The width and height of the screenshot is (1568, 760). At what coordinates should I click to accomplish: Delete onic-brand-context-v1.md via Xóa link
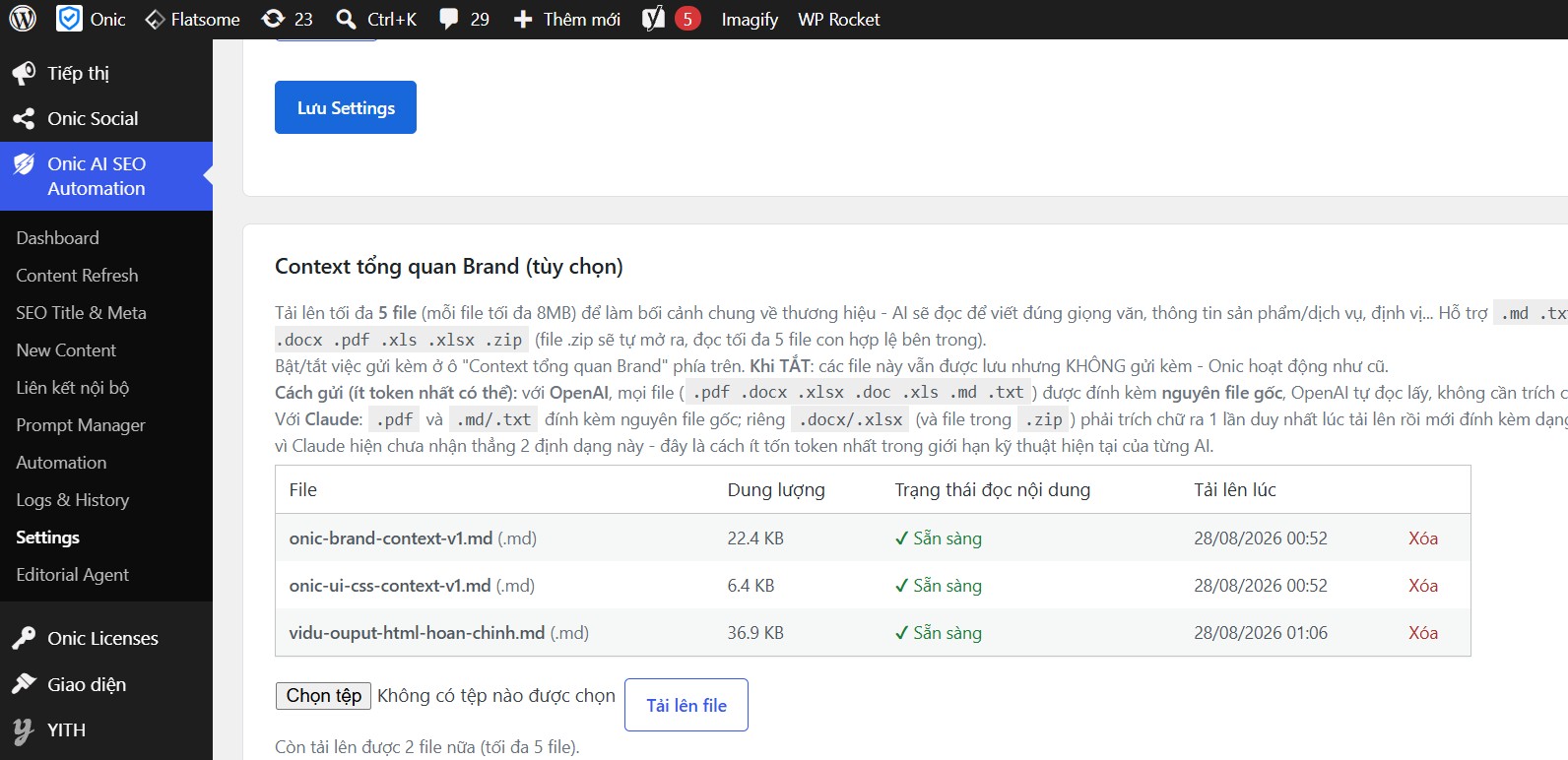(1423, 538)
